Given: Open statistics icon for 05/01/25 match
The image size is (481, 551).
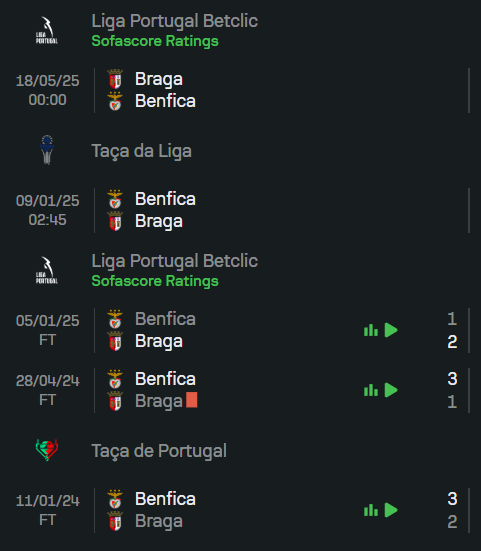Looking at the screenshot, I should tap(371, 330).
